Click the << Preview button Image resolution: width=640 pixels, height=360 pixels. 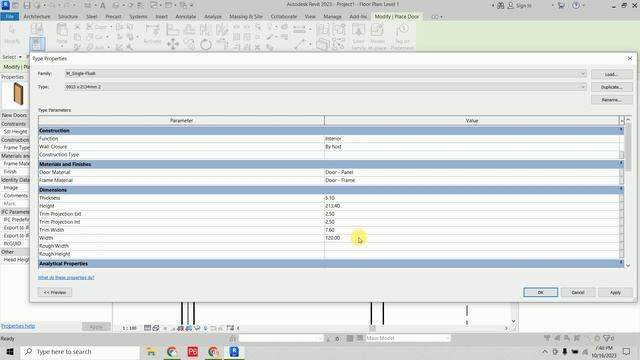pyautogui.click(x=55, y=292)
